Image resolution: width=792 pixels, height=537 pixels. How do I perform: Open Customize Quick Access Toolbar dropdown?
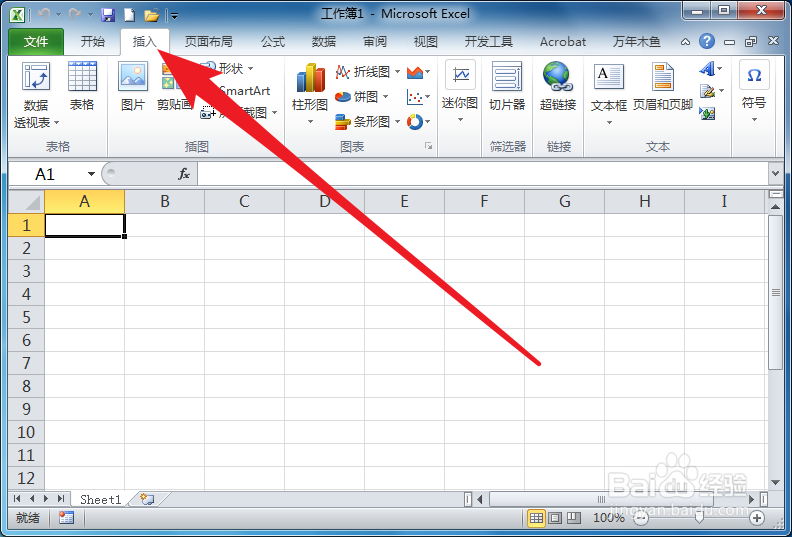point(174,16)
